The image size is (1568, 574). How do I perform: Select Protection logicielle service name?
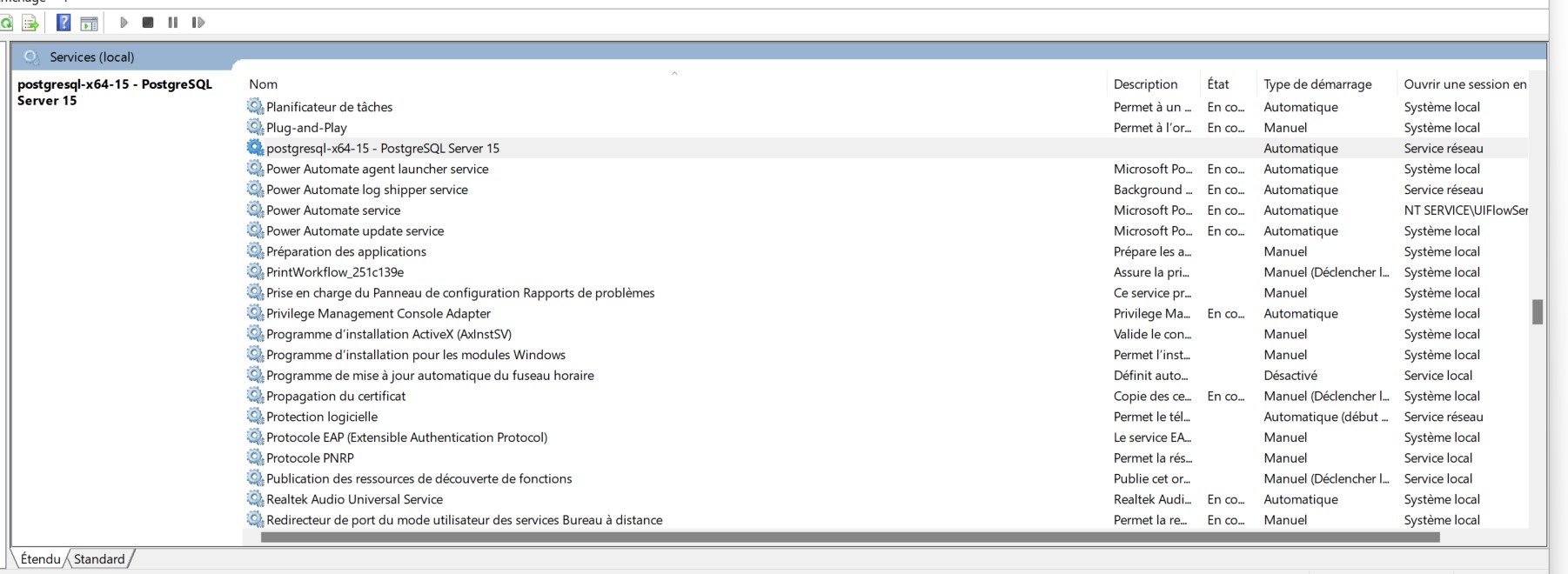[322, 417]
